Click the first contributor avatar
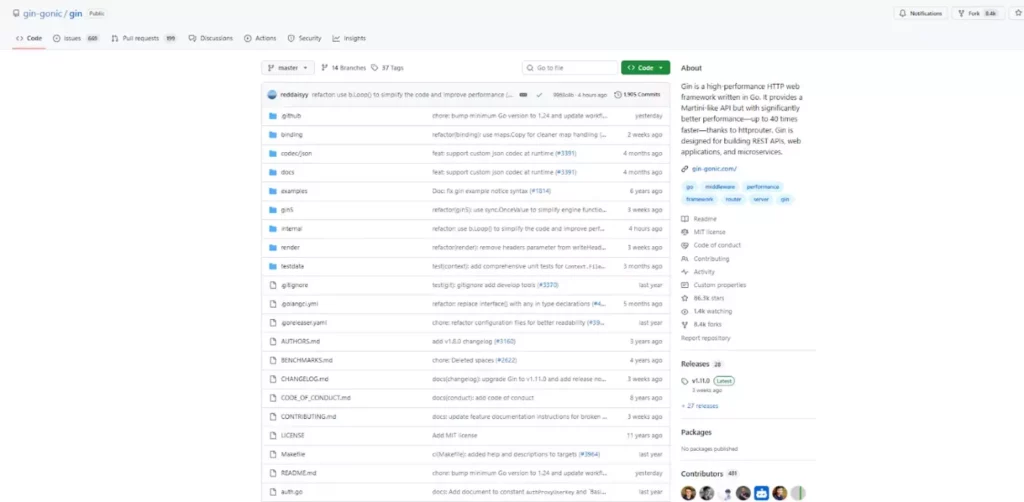This screenshot has height=502, width=1024. pyautogui.click(x=688, y=492)
